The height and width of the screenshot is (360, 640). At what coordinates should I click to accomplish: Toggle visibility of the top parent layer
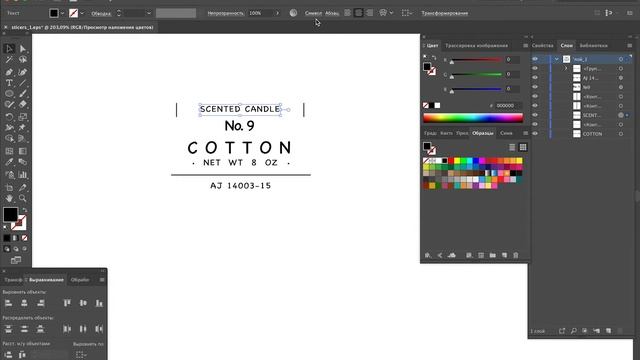pos(535,59)
